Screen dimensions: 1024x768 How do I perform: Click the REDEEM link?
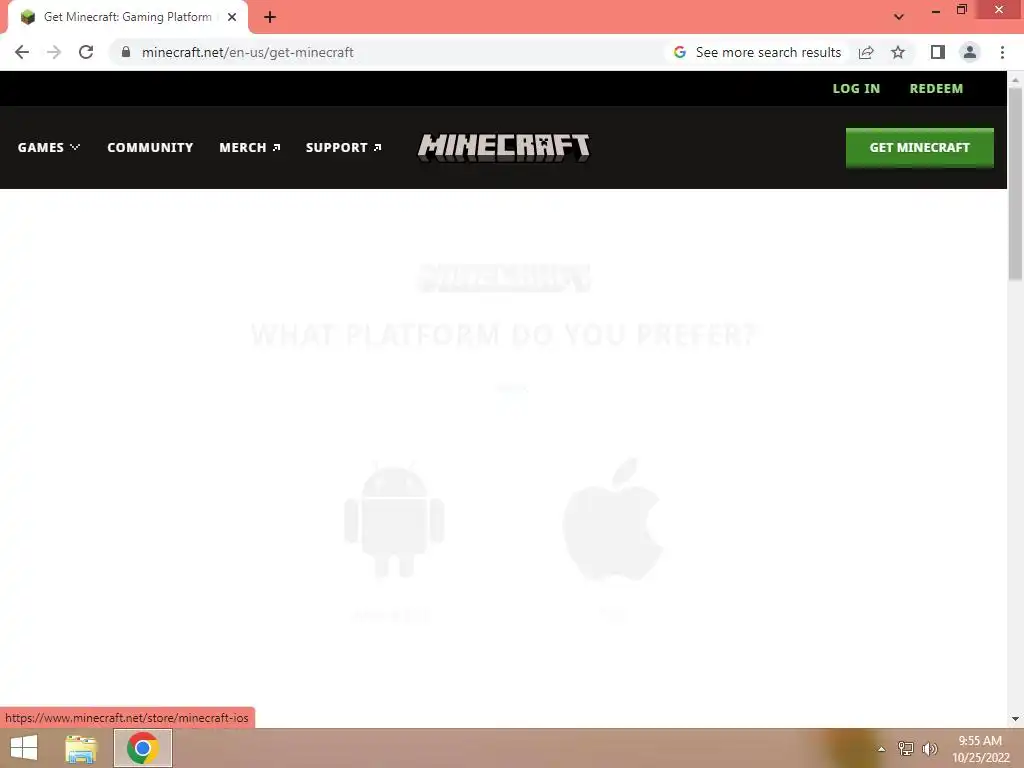click(936, 89)
